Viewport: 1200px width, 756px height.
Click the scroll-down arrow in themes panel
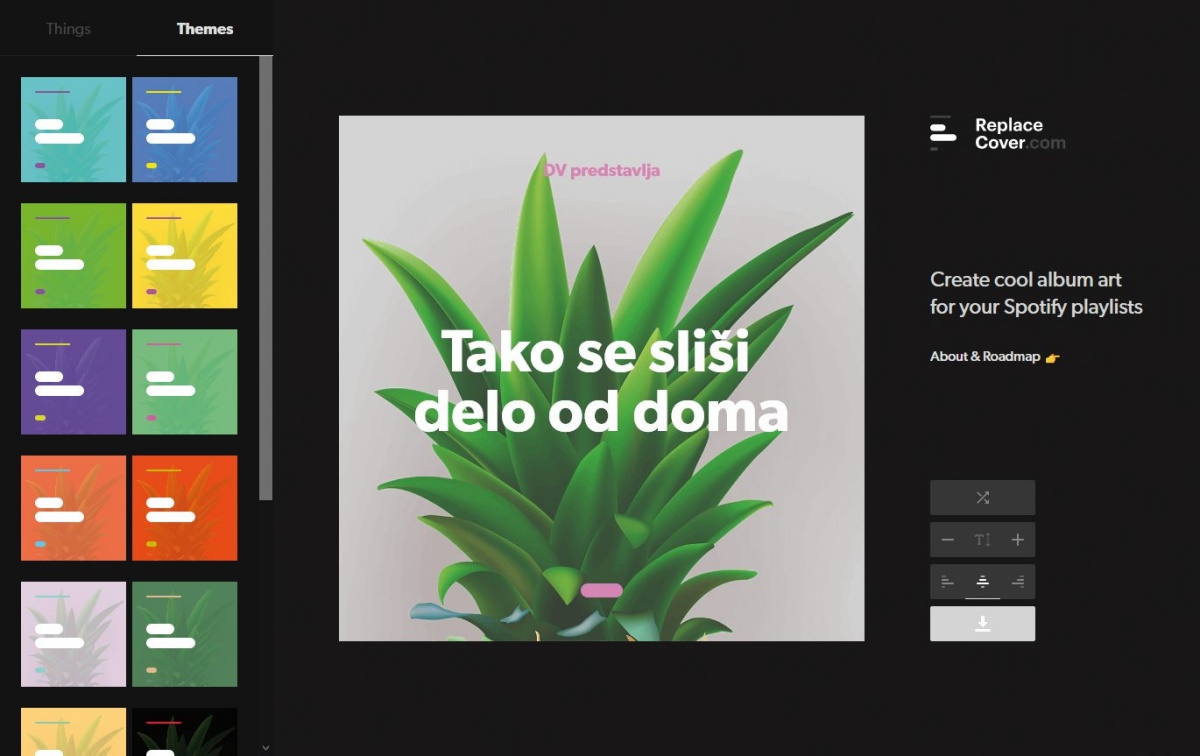pos(265,747)
